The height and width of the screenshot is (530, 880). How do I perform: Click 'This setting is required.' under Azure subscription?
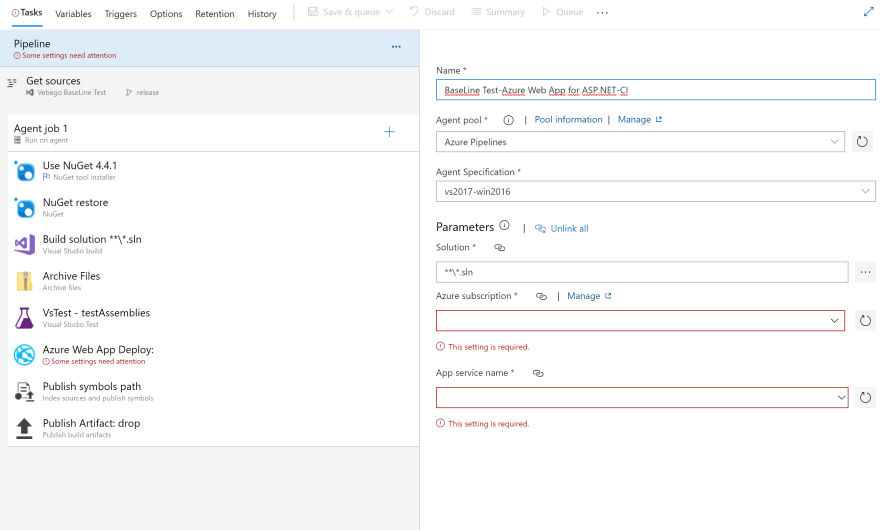(488, 347)
